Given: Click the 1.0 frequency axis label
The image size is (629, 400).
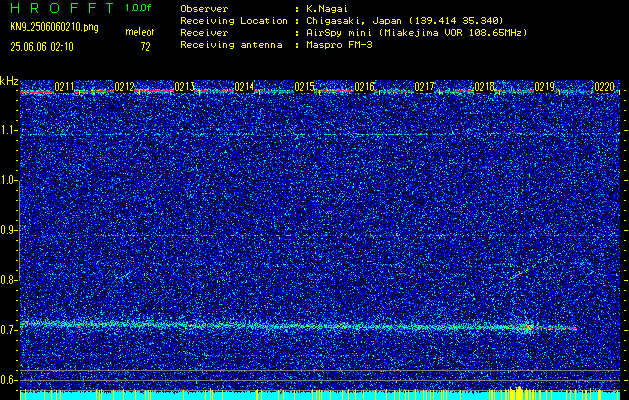Looking at the screenshot, I should 9,180.
